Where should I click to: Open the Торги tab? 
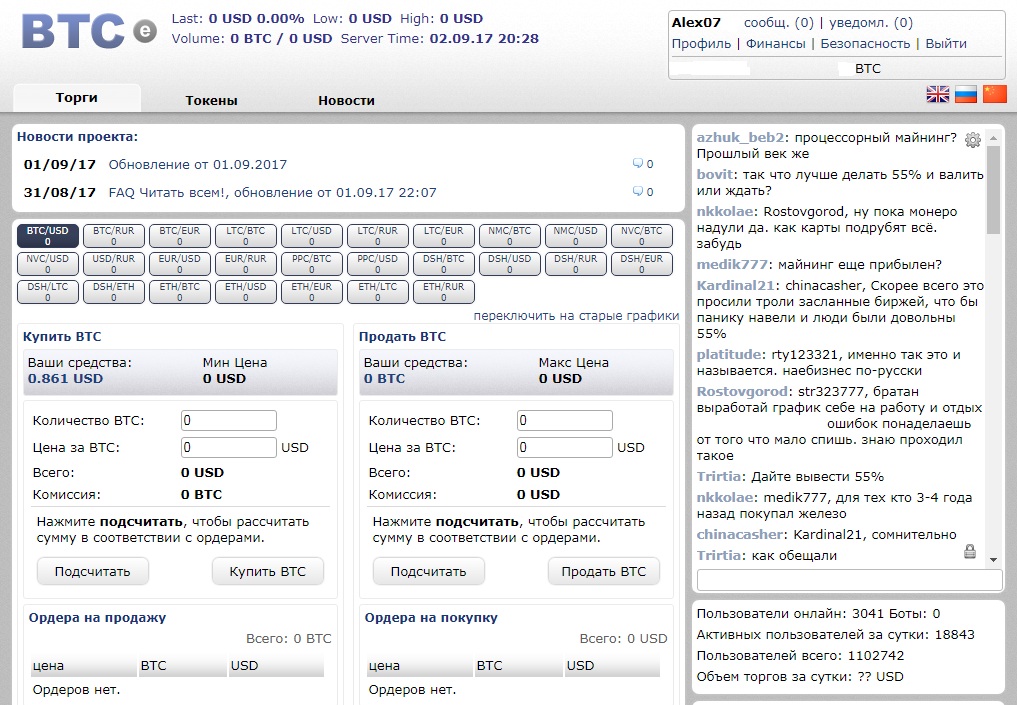coord(77,98)
